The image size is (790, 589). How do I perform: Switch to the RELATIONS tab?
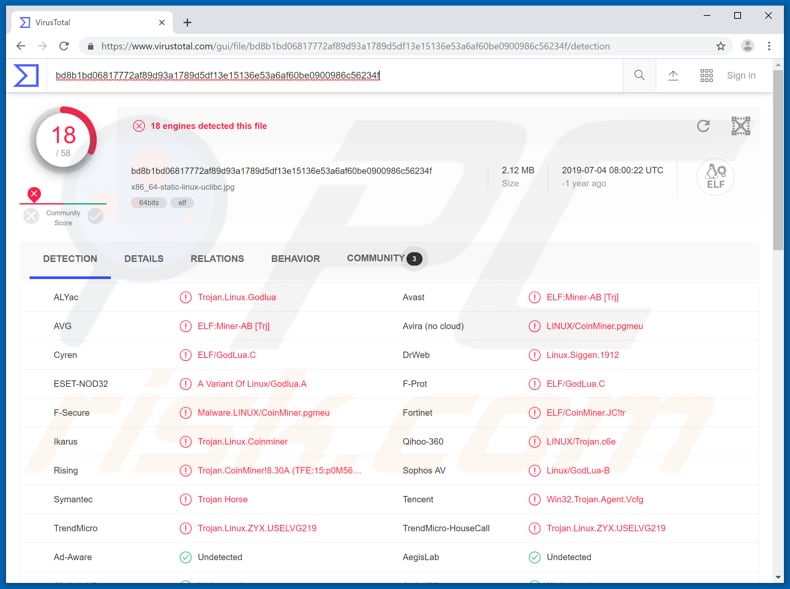pyautogui.click(x=217, y=258)
